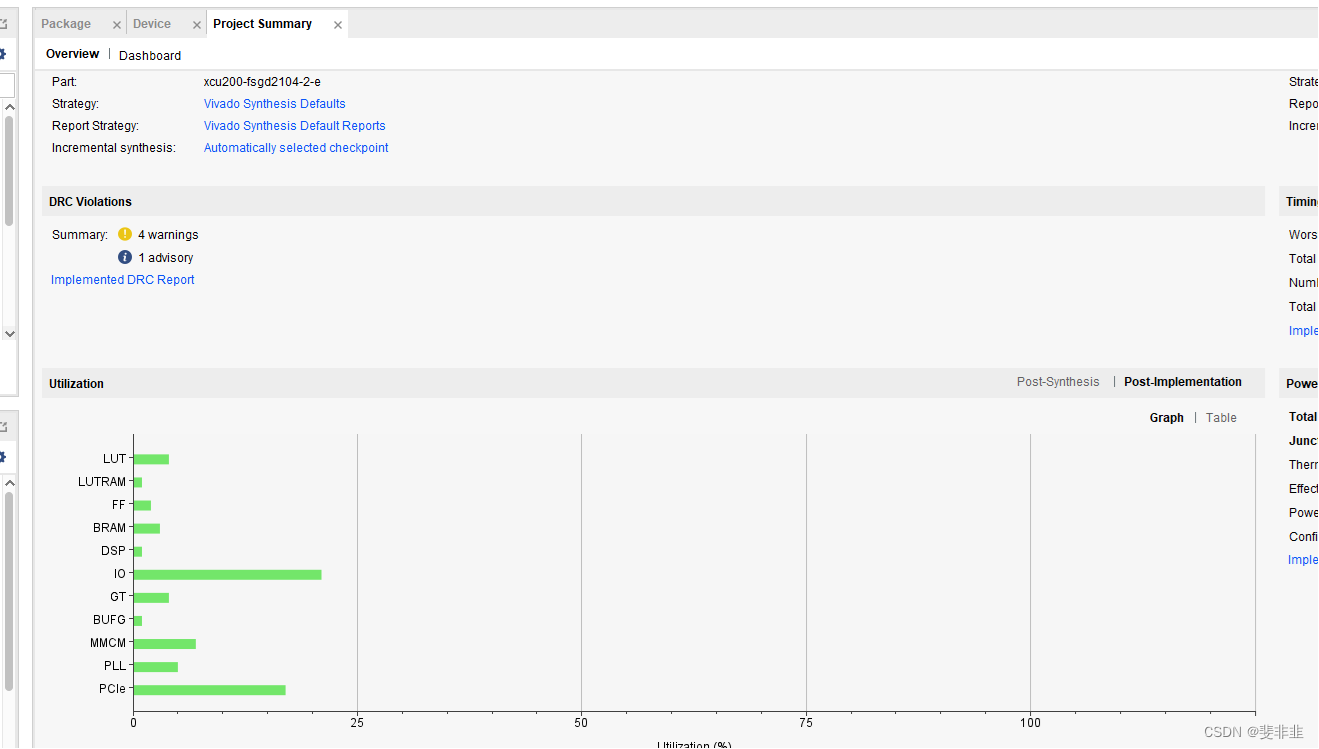
Task: Click the BRAM utilization bar
Action: pos(146,528)
